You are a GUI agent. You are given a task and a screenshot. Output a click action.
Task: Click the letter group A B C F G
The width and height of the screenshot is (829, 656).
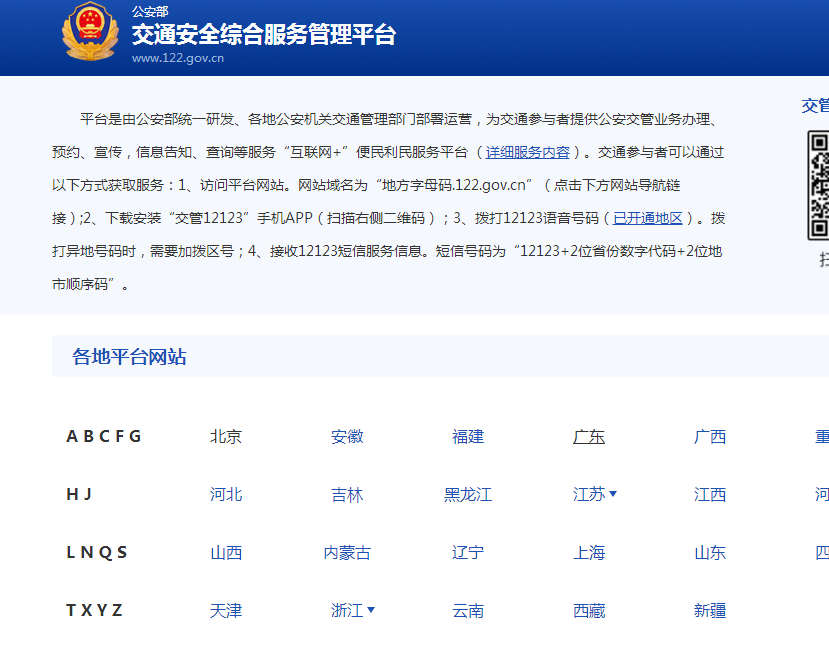104,436
